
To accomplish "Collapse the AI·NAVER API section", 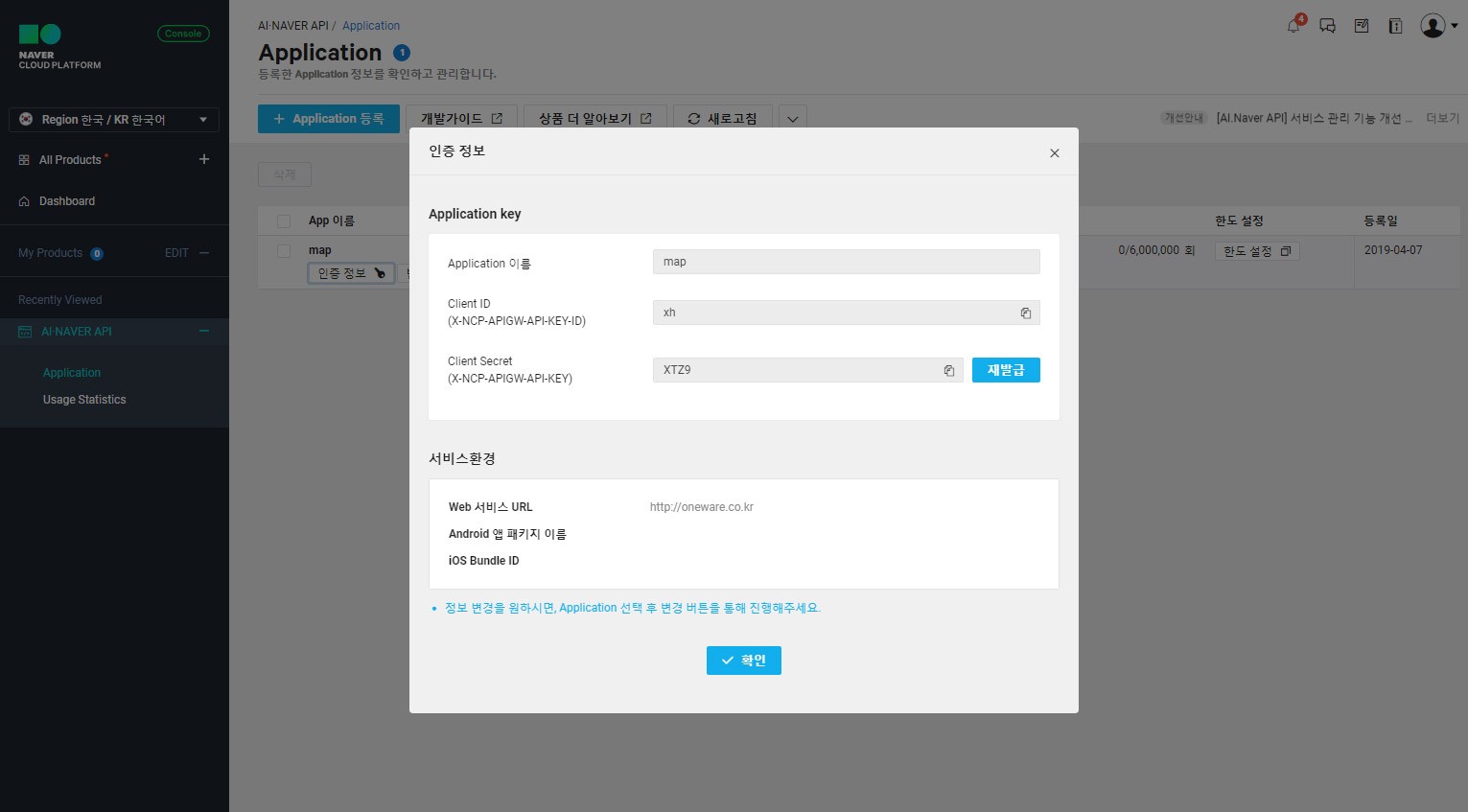I will (204, 332).
